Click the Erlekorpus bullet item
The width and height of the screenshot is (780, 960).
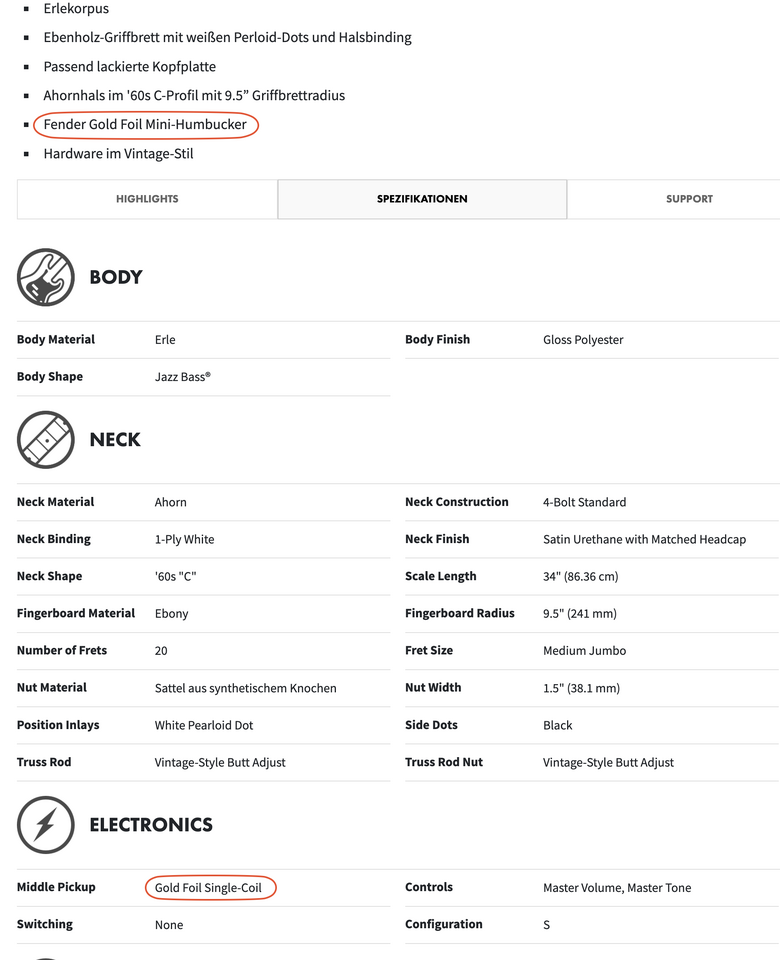coord(76,9)
